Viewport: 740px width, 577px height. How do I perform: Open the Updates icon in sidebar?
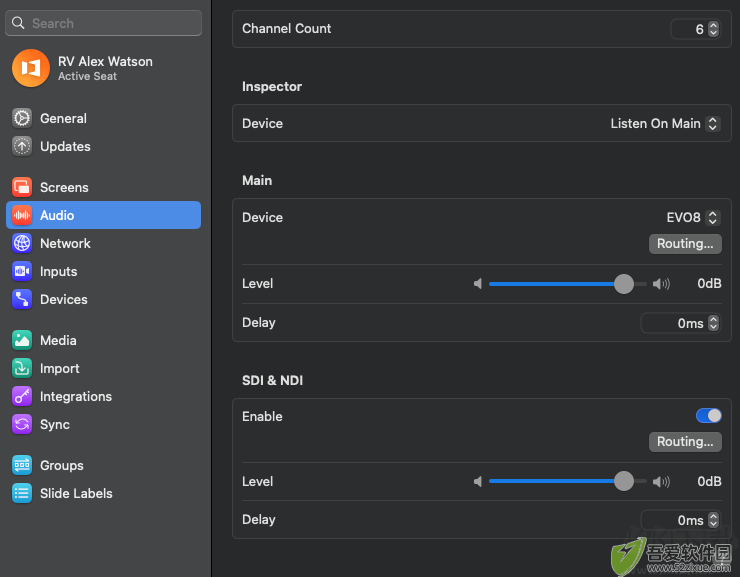[x=22, y=146]
